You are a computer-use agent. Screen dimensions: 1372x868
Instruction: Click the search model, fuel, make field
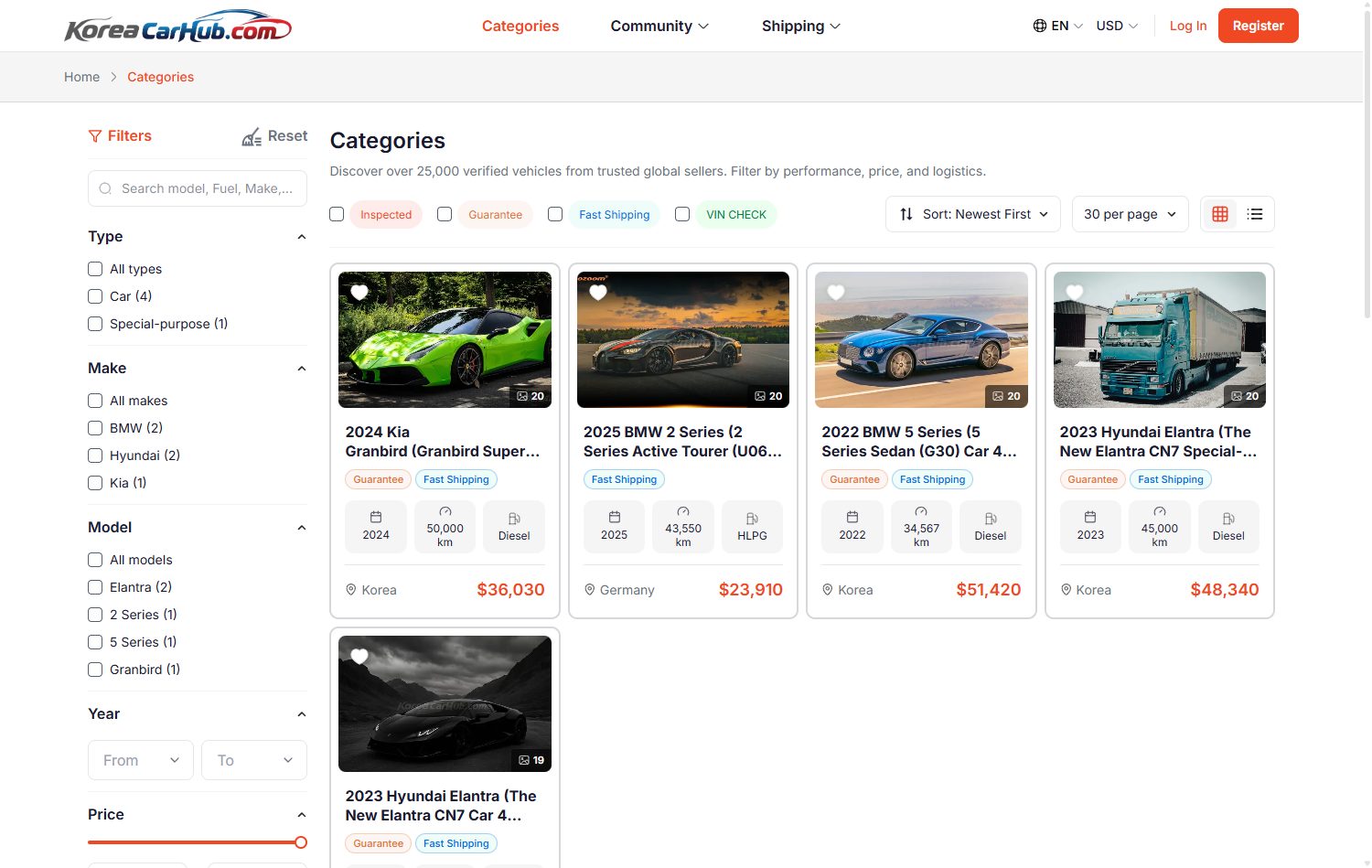click(x=198, y=188)
